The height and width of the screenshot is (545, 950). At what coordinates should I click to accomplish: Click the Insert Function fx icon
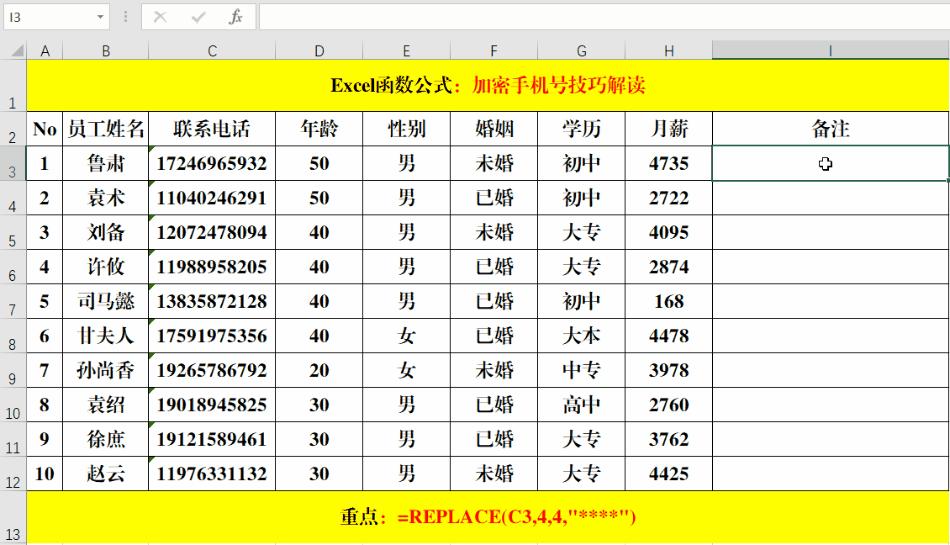236,17
